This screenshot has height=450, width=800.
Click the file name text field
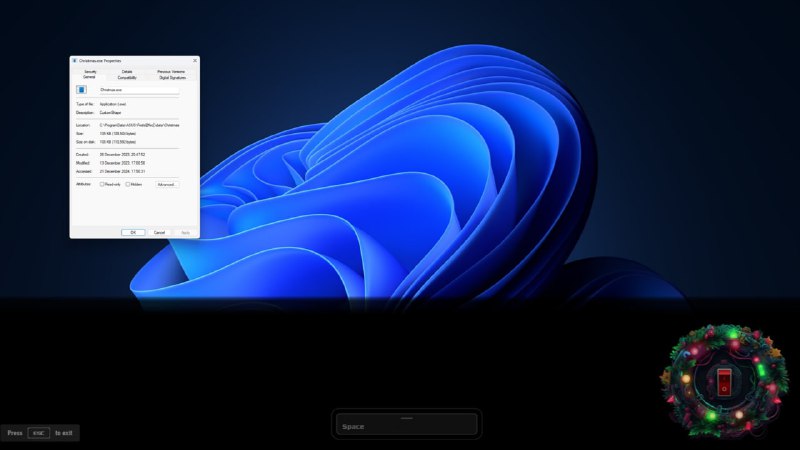click(x=138, y=90)
